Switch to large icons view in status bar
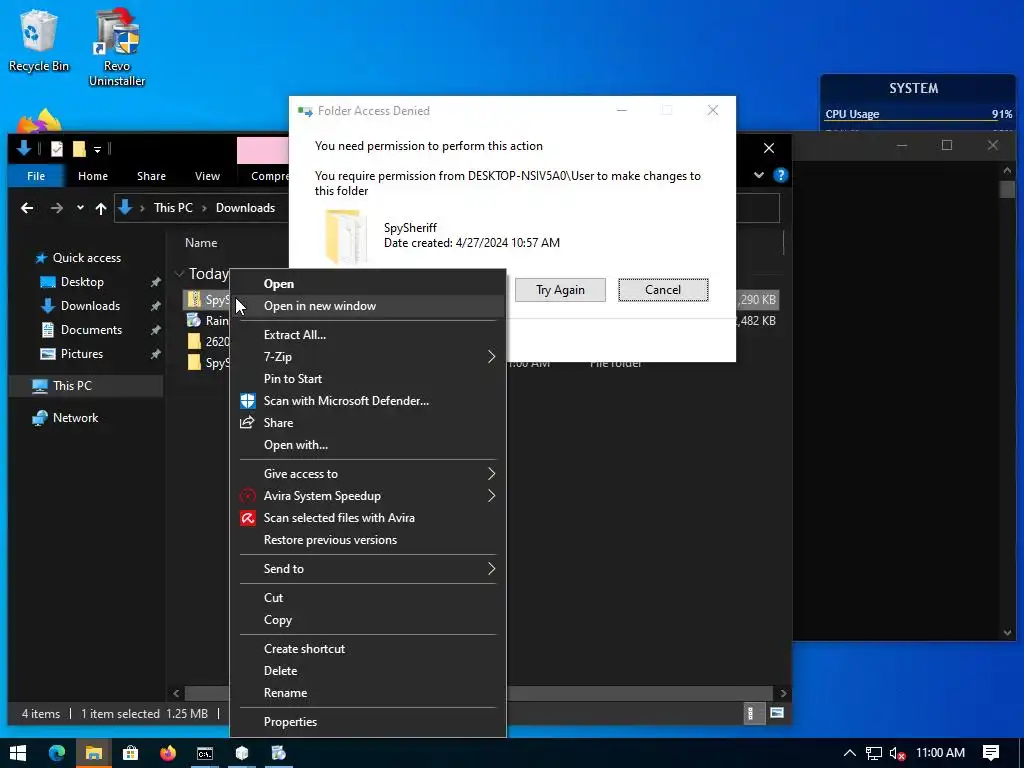The height and width of the screenshot is (768, 1024). click(x=776, y=713)
